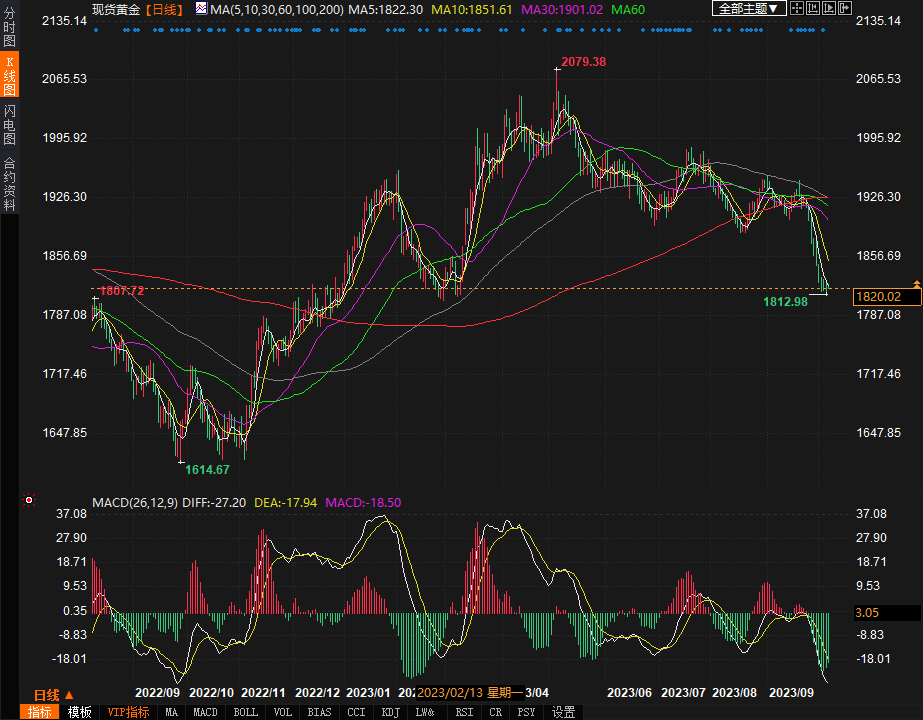This screenshot has height=720, width=923.
Task: Click the red sun icon beside MACD panel
Action: pyautogui.click(x=29, y=500)
